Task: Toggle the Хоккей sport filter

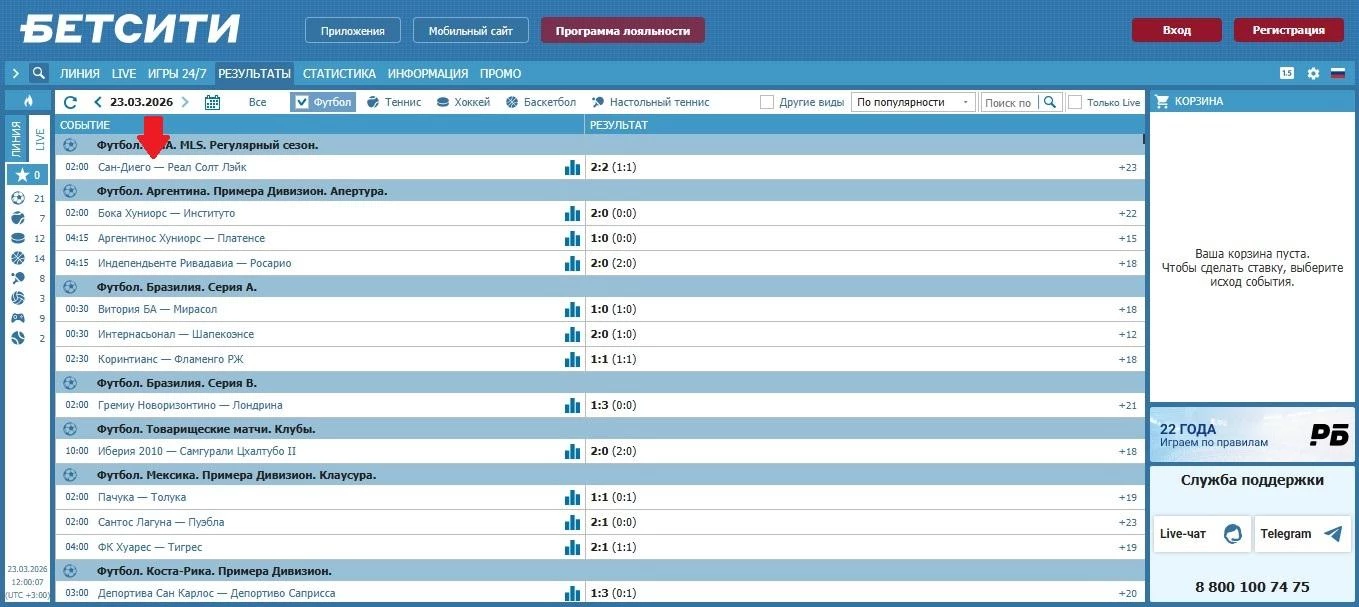Action: tap(463, 102)
